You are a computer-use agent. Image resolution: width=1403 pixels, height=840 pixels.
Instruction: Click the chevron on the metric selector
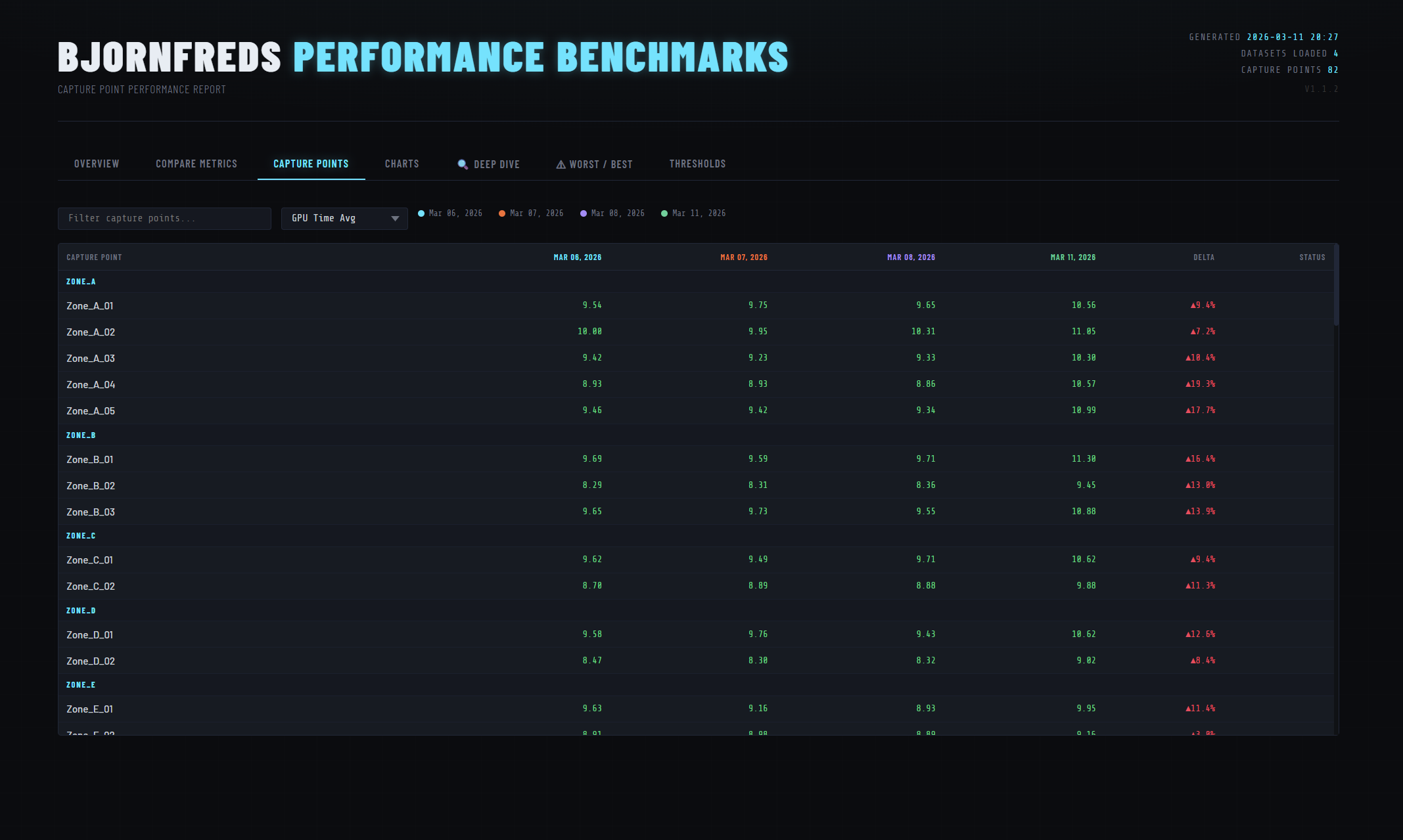click(x=395, y=218)
